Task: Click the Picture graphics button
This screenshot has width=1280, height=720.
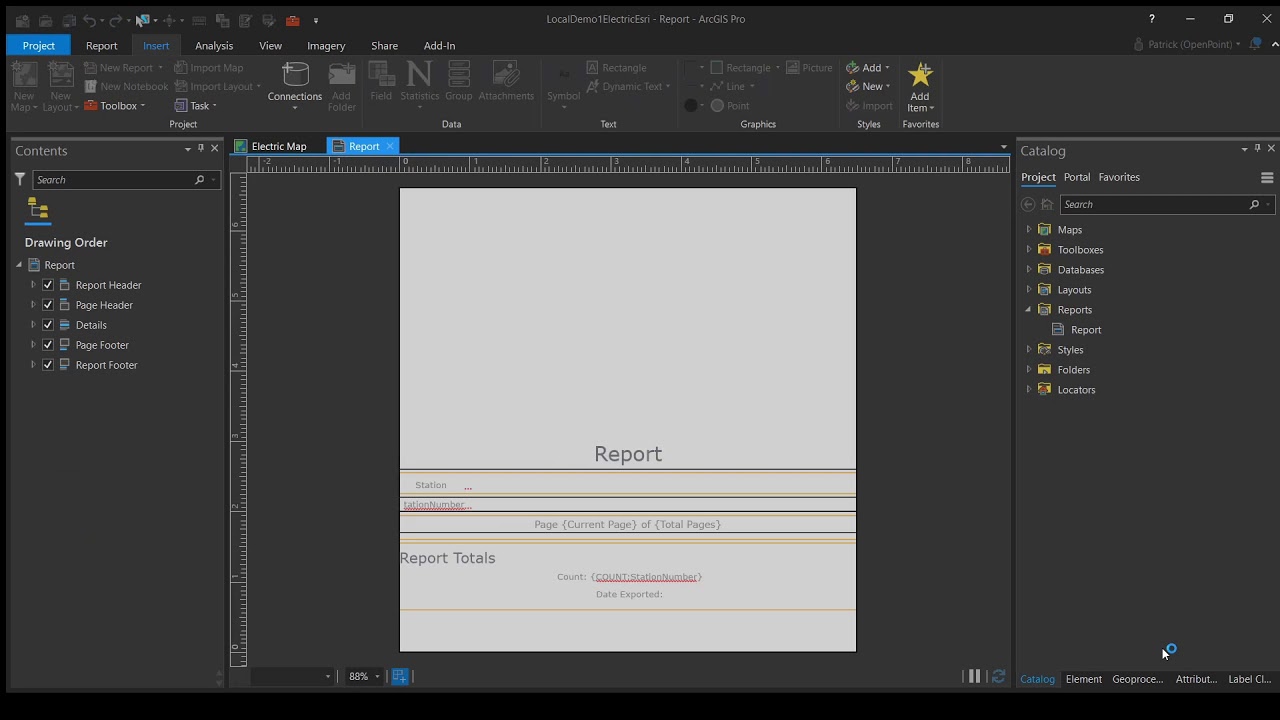Action: click(x=809, y=68)
